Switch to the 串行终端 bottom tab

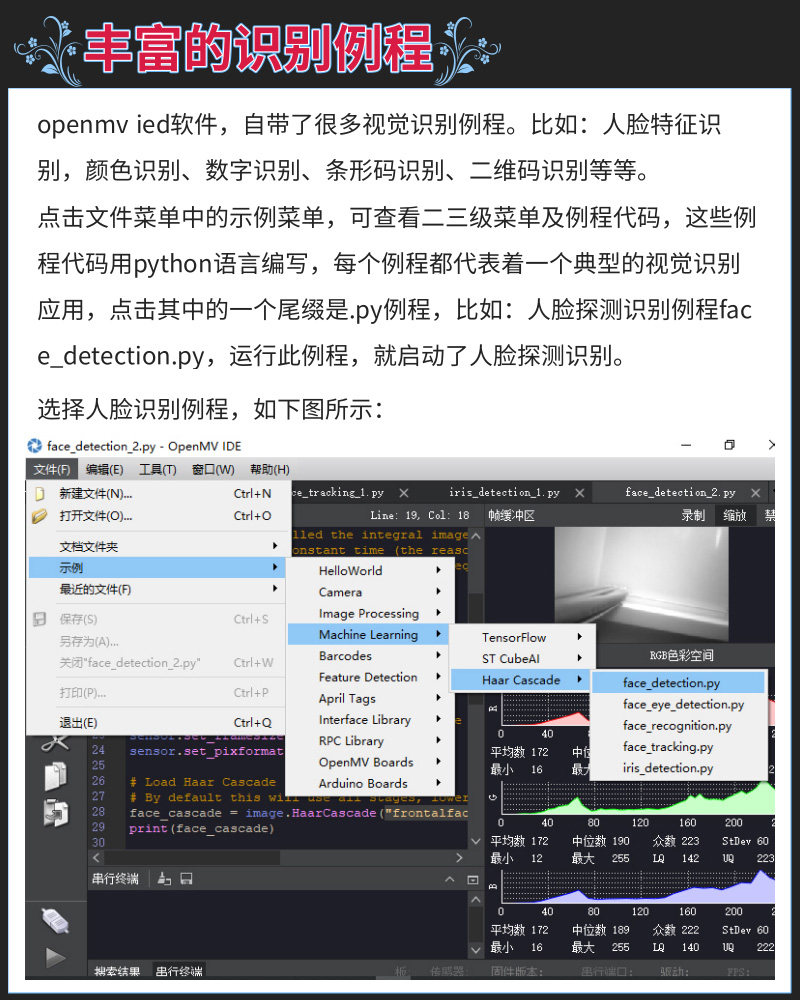click(x=179, y=972)
